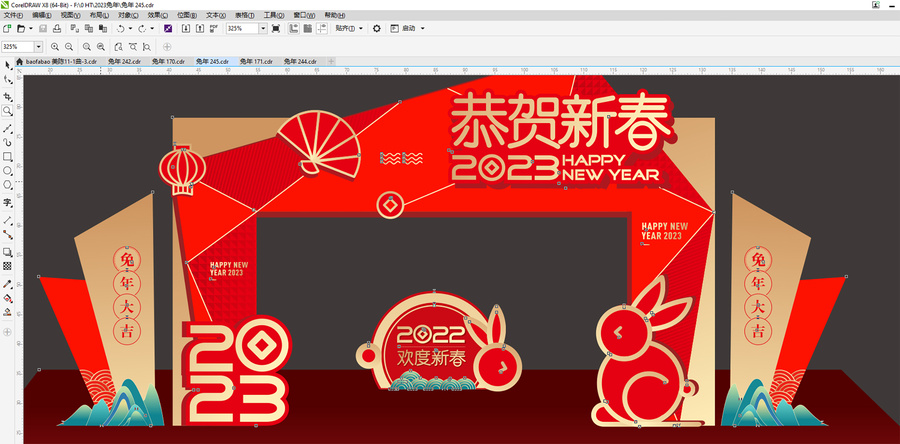This screenshot has height=444, width=900.
Task: Select the Drop shadow tool
Action: (x=7, y=252)
